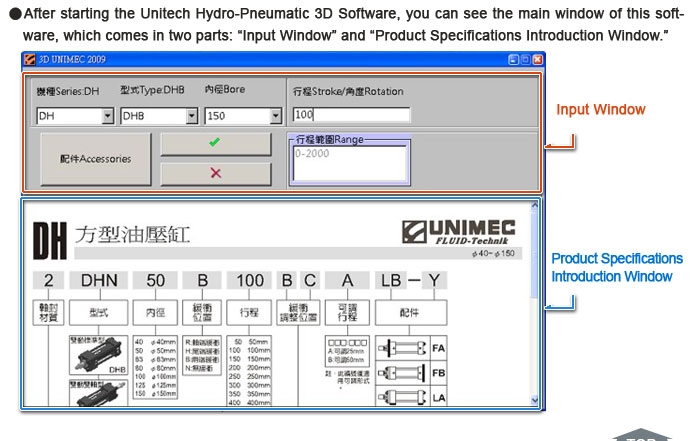Click the 'Bore' label
695x441 pixels.
224,90
